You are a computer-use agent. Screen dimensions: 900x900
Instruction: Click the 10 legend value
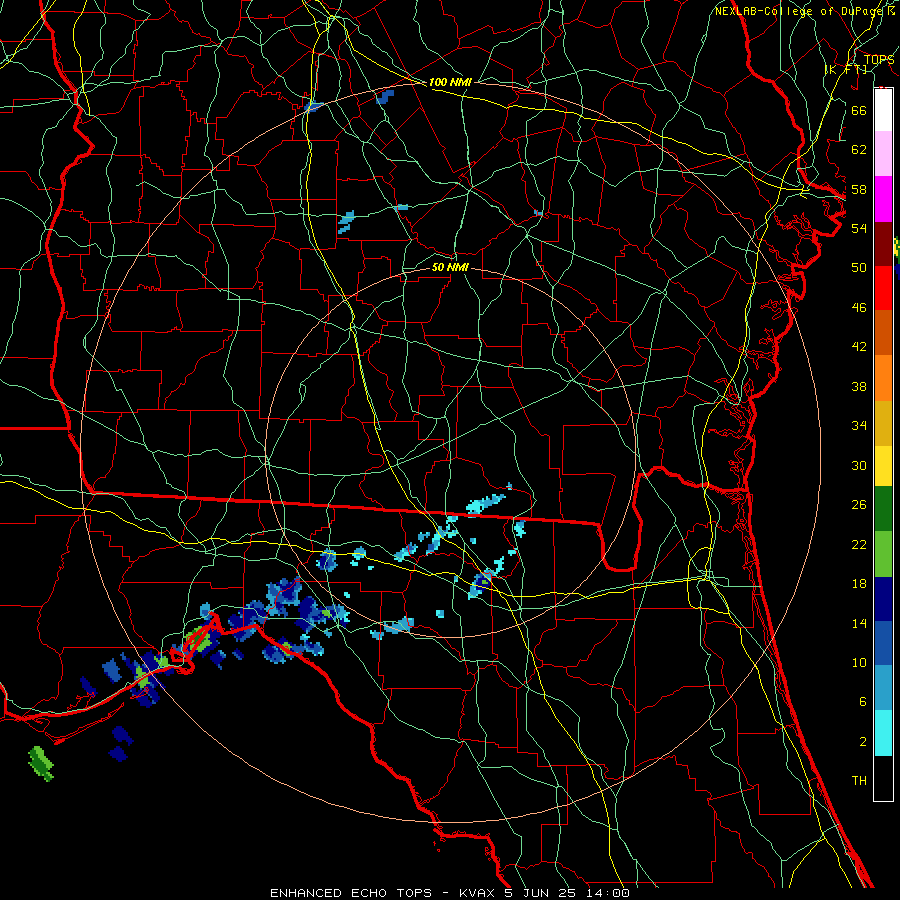859,663
